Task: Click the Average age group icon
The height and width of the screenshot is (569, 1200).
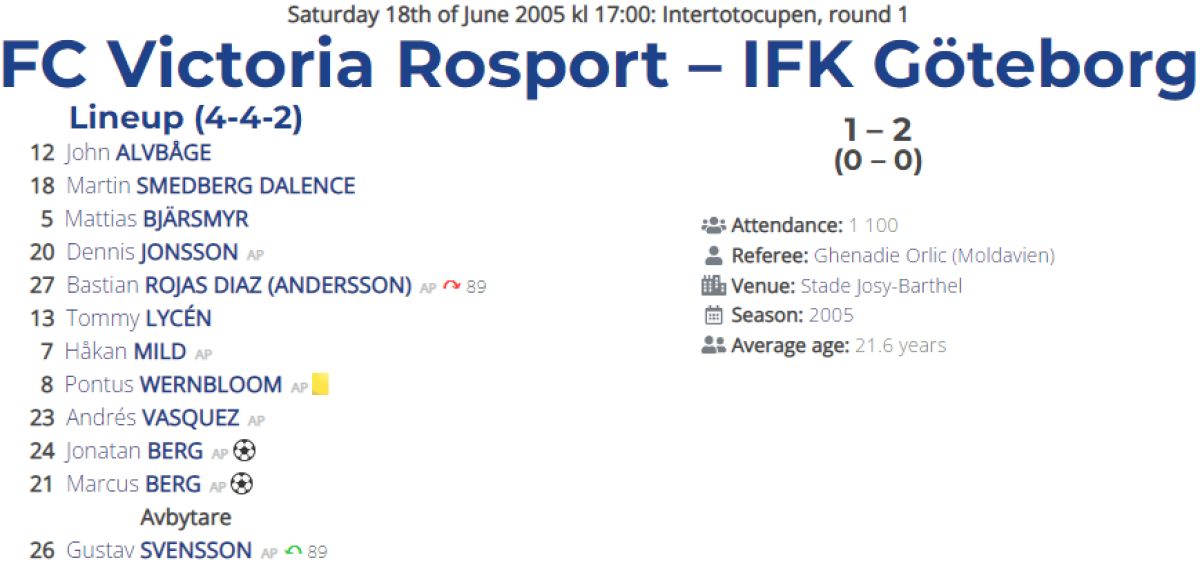Action: (714, 346)
